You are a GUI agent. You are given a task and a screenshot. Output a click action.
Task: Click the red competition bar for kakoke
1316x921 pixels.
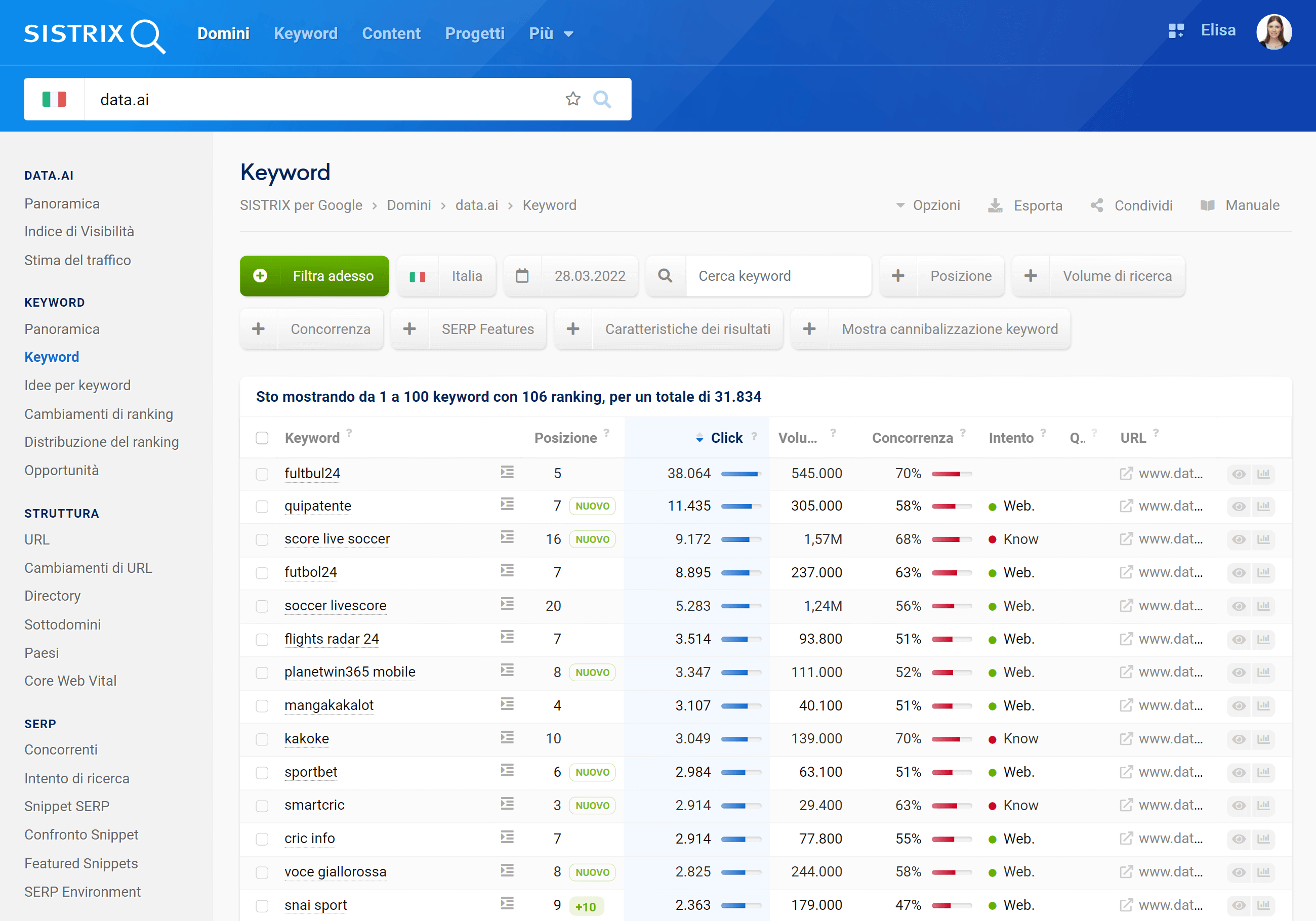tap(952, 739)
